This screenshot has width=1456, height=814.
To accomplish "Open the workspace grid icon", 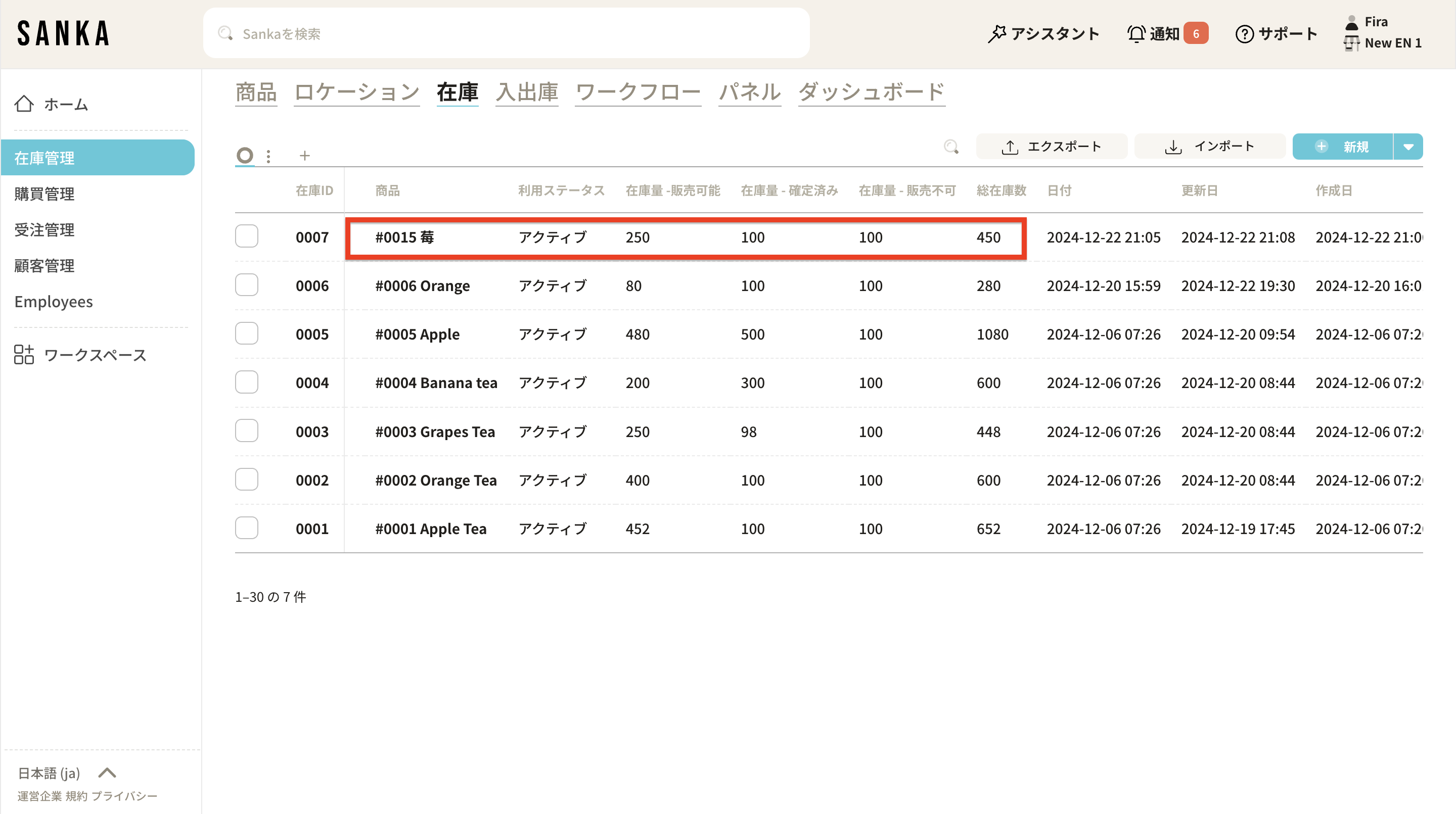I will coord(24,355).
